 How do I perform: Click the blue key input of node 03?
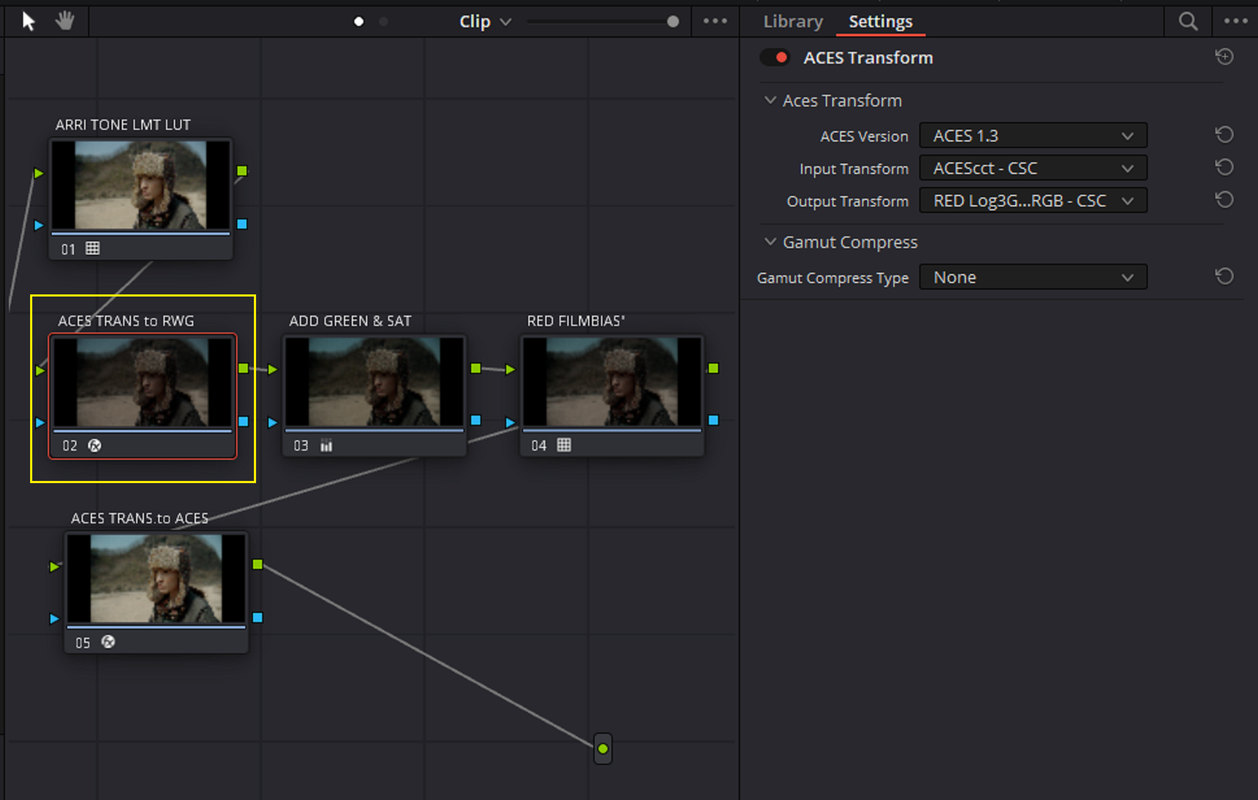[x=273, y=422]
